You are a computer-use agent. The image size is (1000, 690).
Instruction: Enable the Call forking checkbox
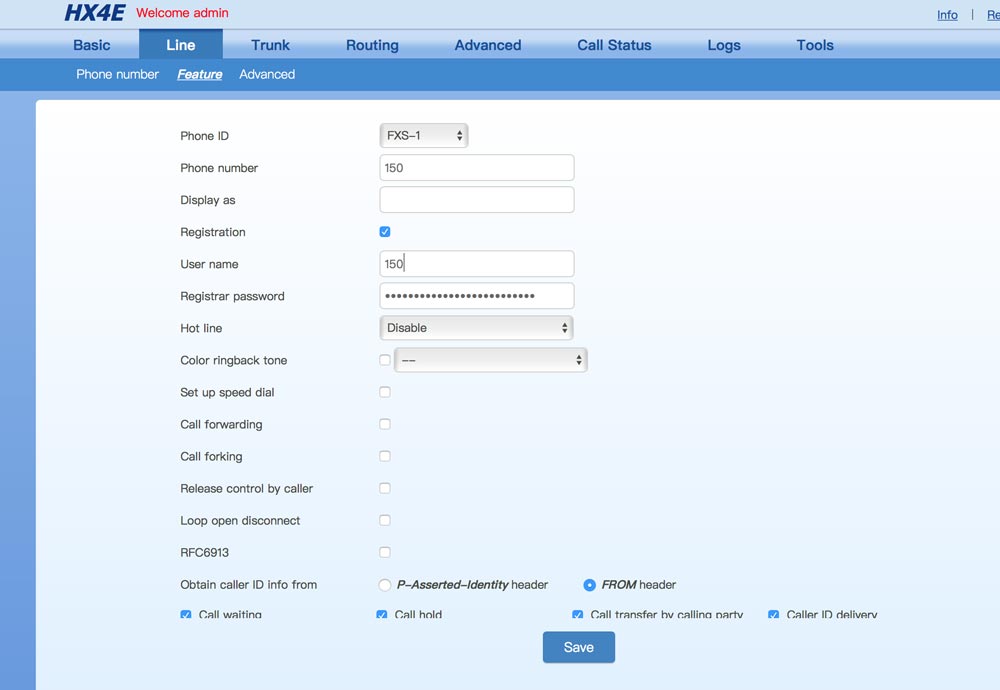pos(385,456)
